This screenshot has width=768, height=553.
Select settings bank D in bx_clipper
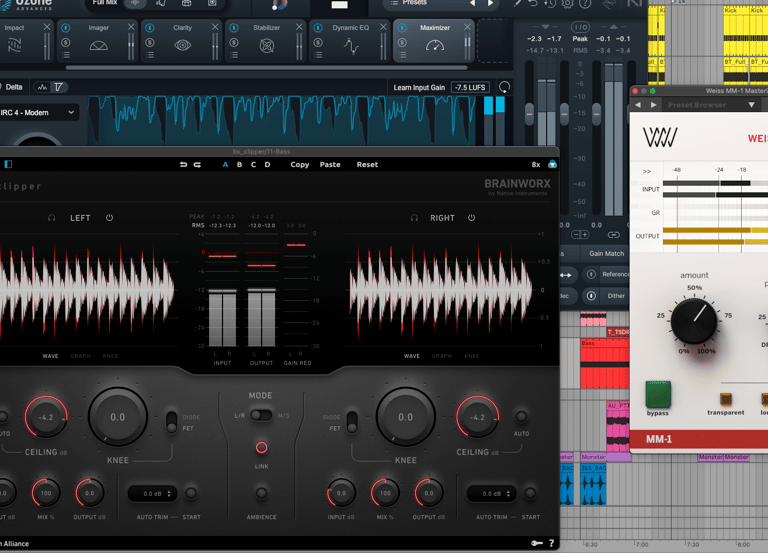click(267, 165)
